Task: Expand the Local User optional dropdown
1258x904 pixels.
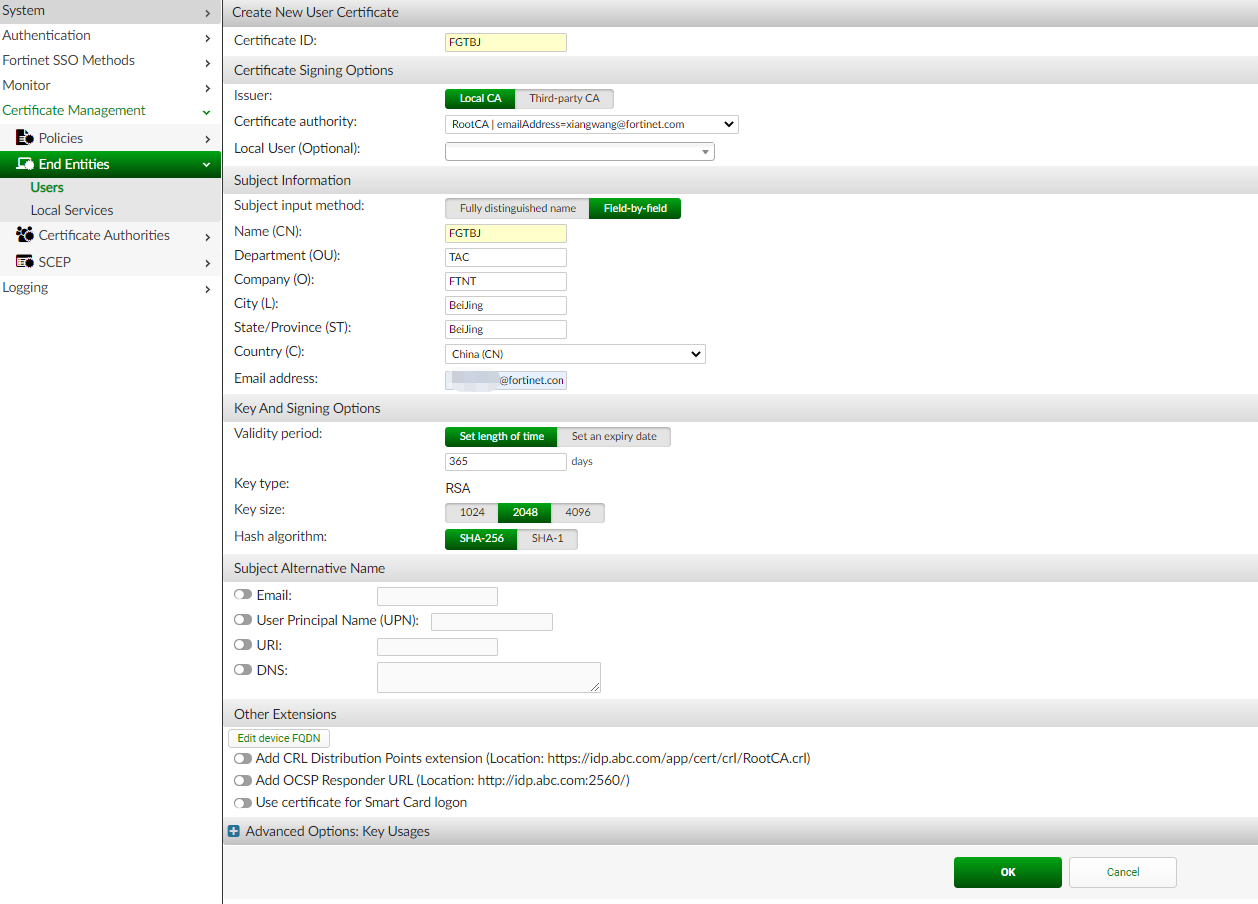Action: coord(580,152)
